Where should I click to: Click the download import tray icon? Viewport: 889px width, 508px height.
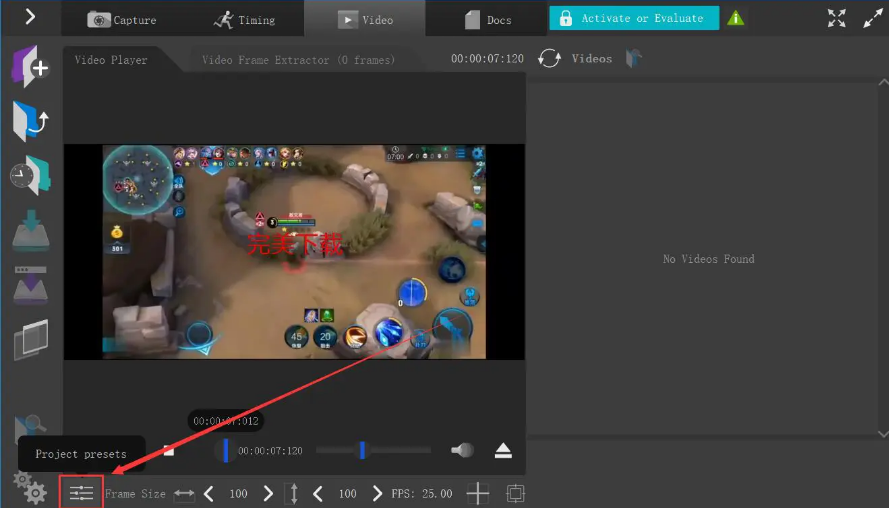tap(30, 232)
